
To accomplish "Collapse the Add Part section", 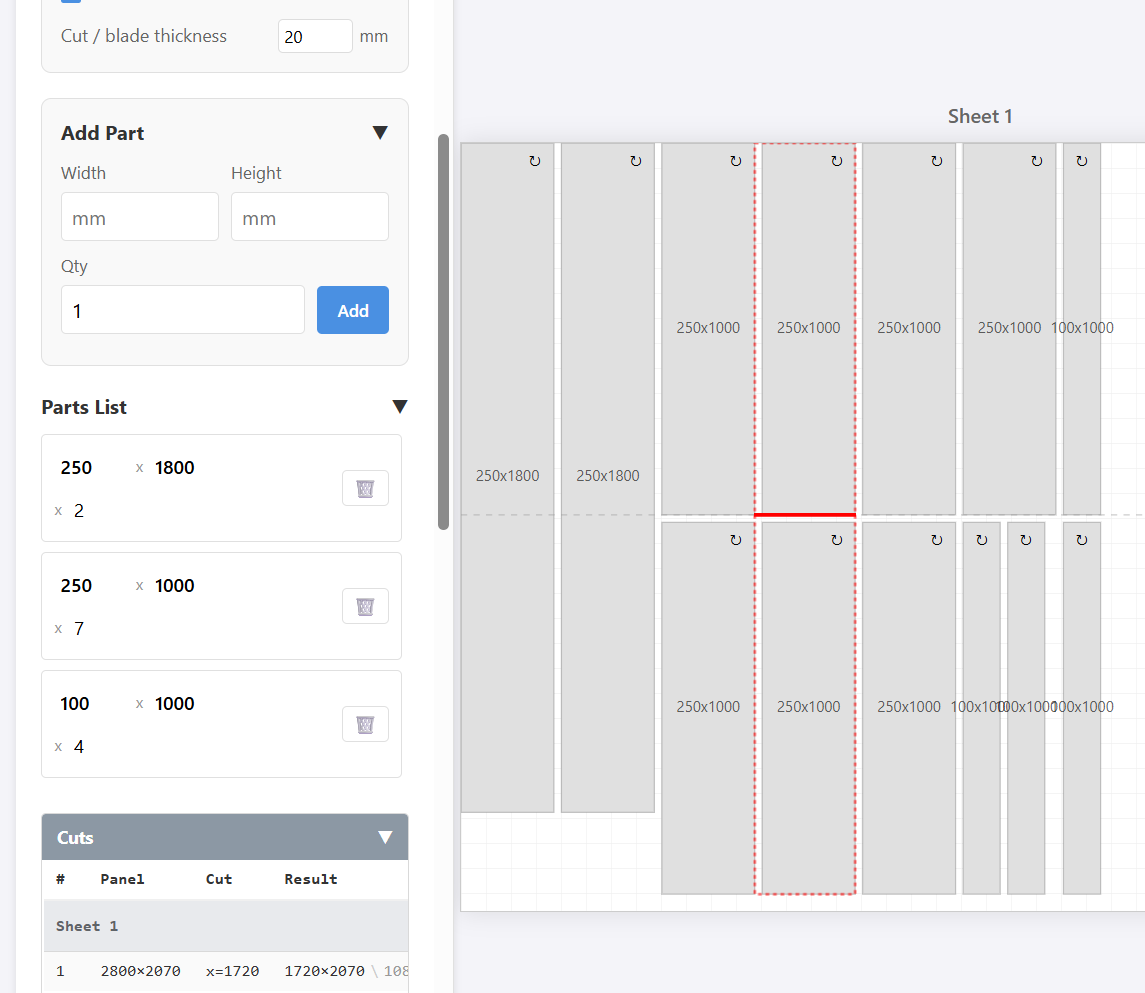I will click(x=380, y=133).
